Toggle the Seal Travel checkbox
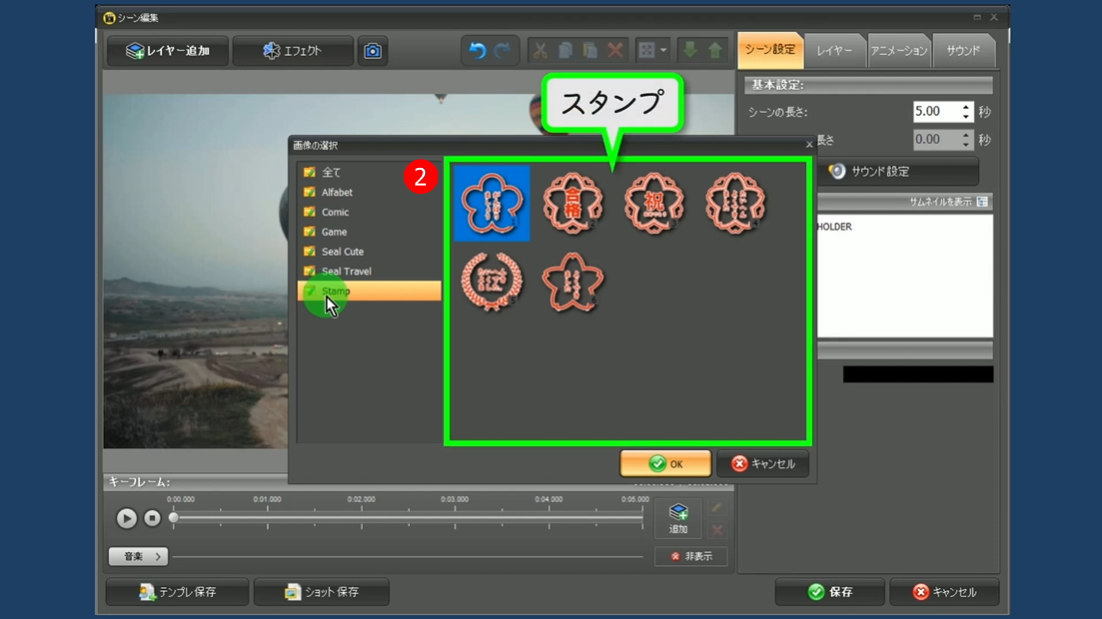Viewport: 1102px width, 619px height. tap(309, 271)
